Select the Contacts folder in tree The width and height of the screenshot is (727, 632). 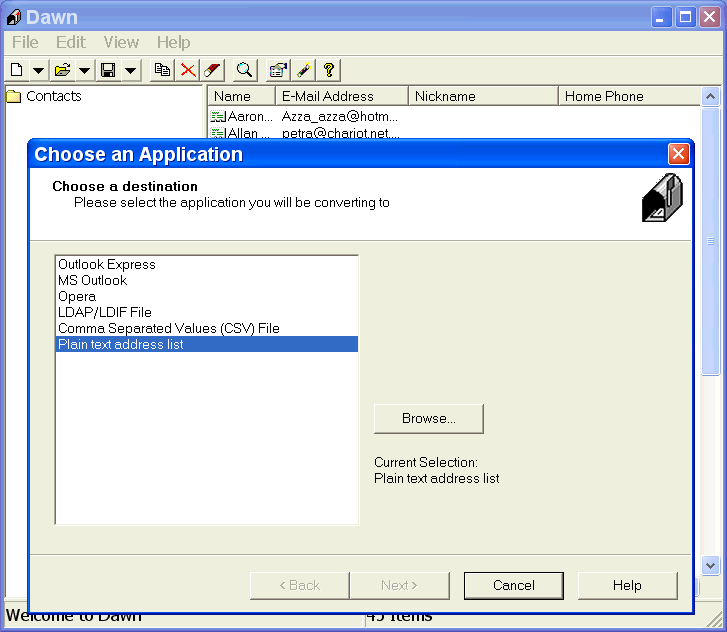click(45, 96)
